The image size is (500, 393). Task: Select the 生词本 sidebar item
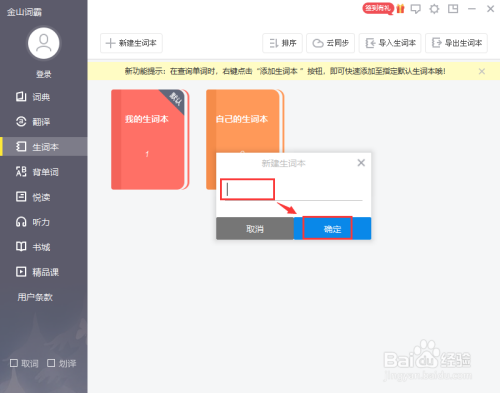(x=44, y=147)
